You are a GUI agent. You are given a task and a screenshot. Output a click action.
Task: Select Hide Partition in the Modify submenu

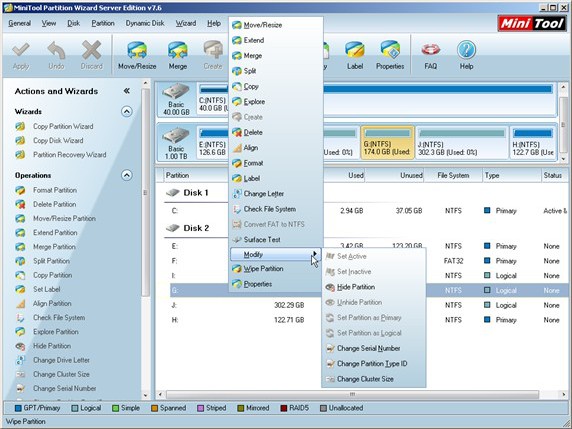tap(374, 287)
